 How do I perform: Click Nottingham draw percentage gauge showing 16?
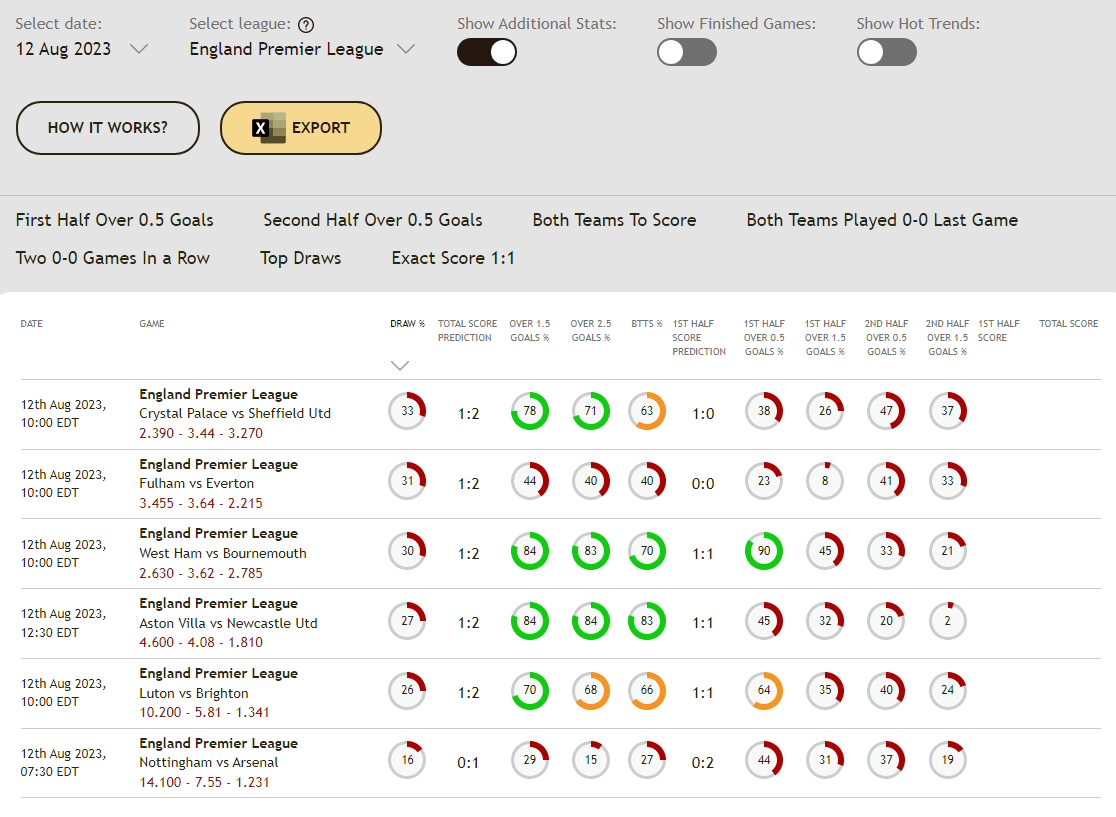coord(407,760)
